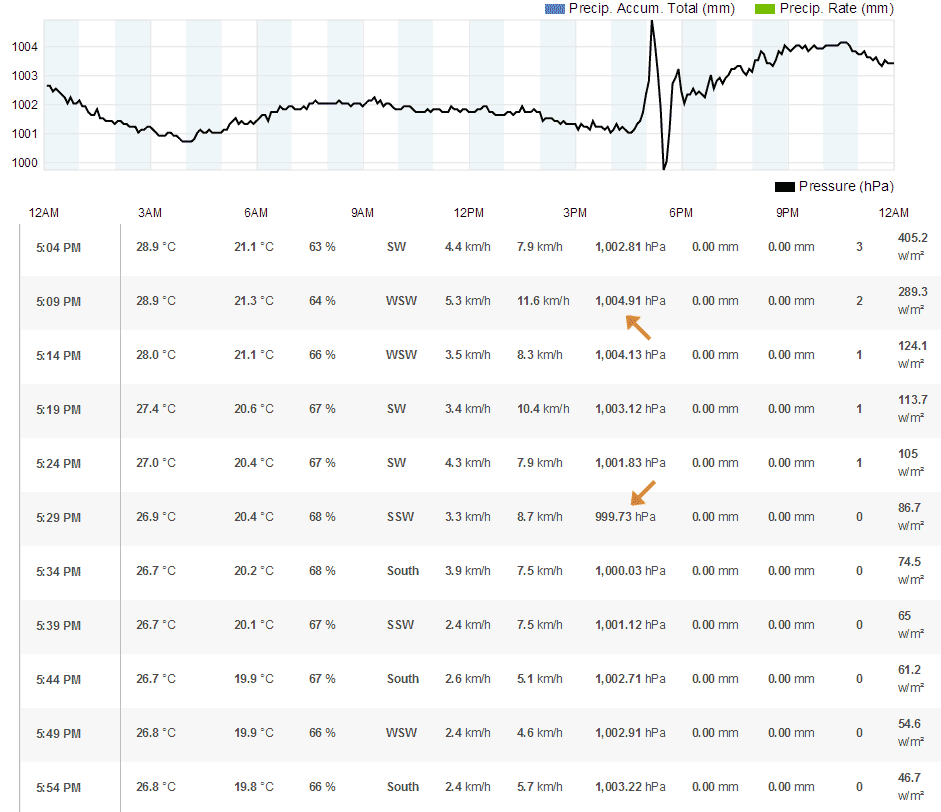Click the pressure spike peak on the chart
The image size is (941, 812).
[x=652, y=22]
